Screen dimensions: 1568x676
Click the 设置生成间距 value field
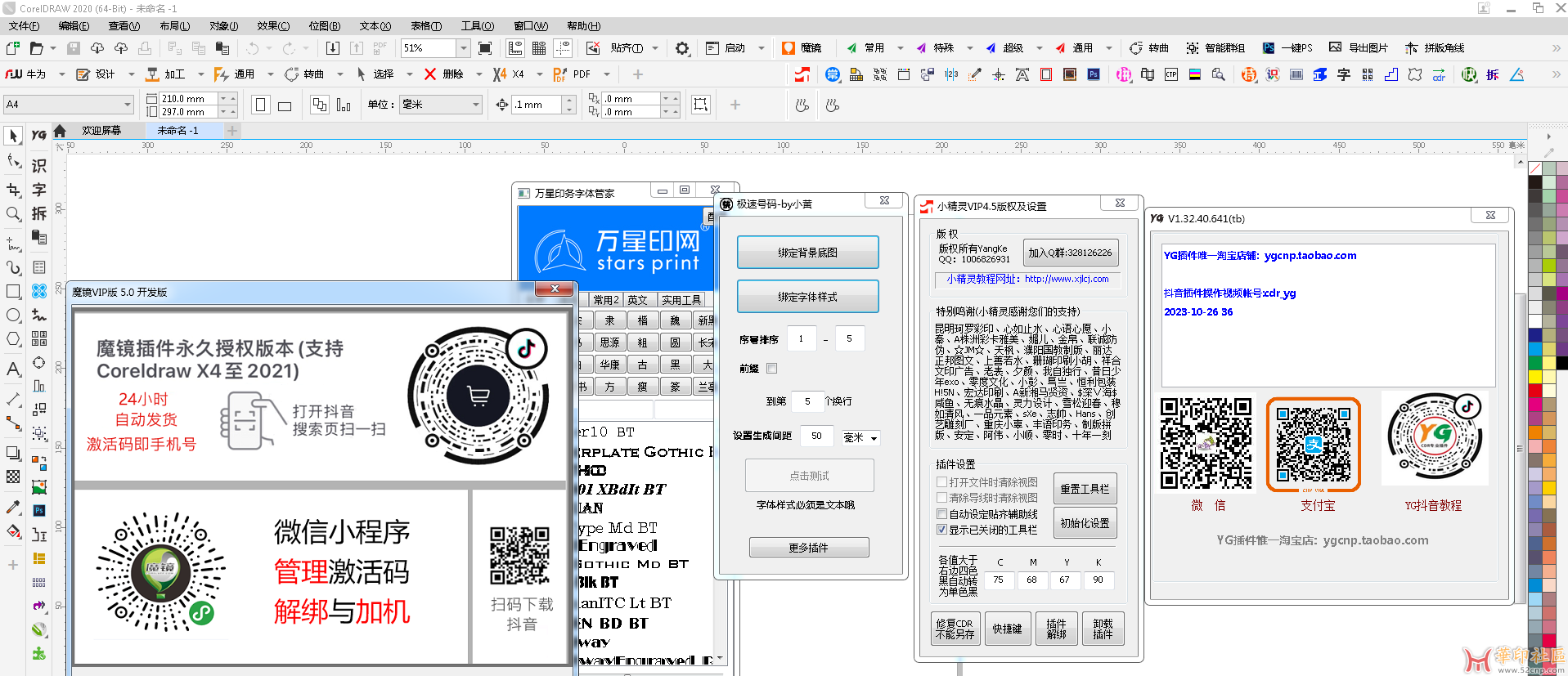coord(817,436)
